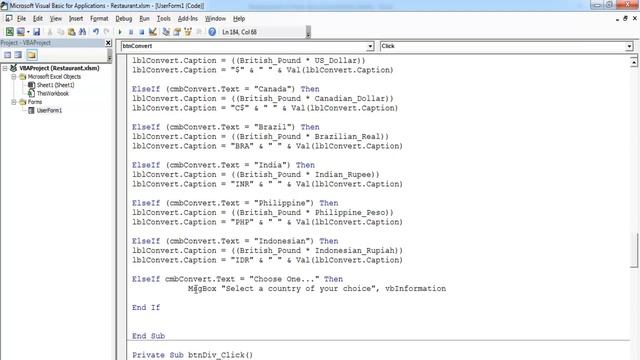Click the Break pause icon
The image size is (640, 360).
(131, 32)
